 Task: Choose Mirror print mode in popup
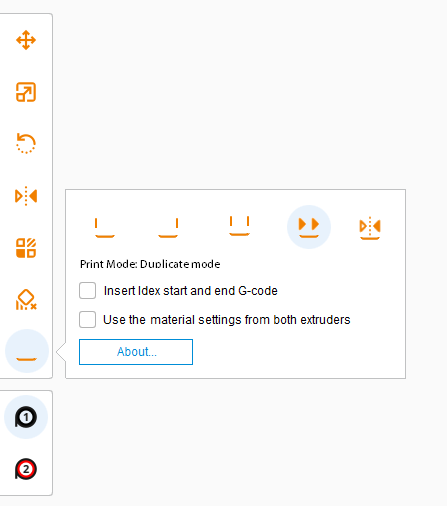point(370,228)
